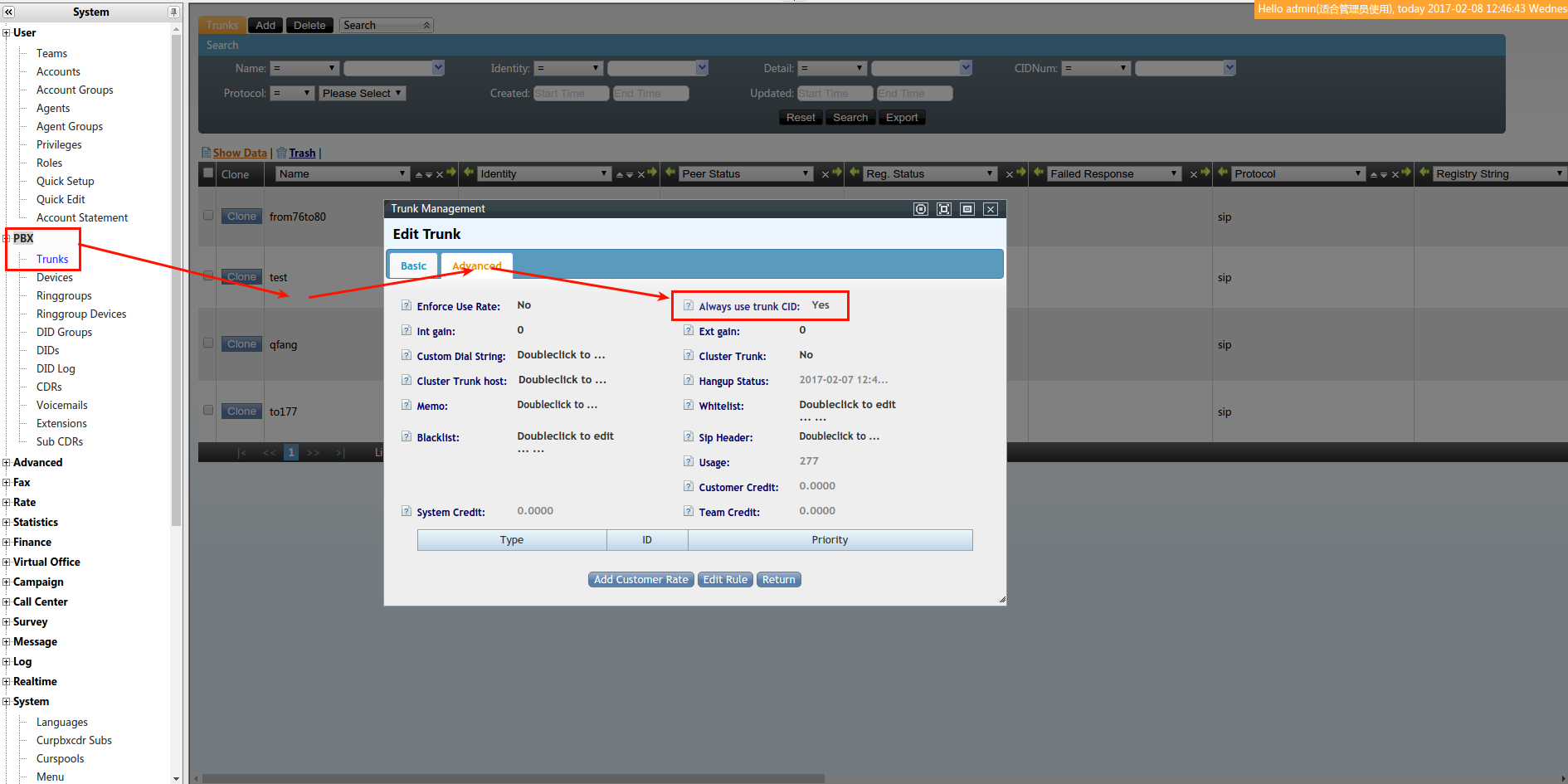Tick the select-all checkbox in table header
The image size is (1568, 784).
click(208, 173)
